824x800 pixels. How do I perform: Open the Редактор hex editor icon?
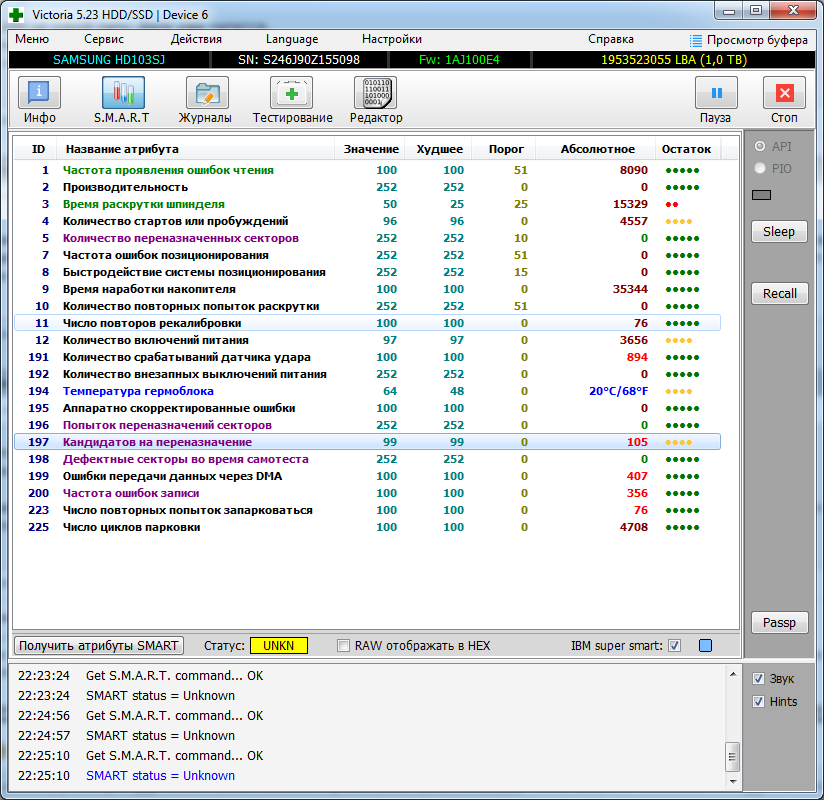(375, 94)
